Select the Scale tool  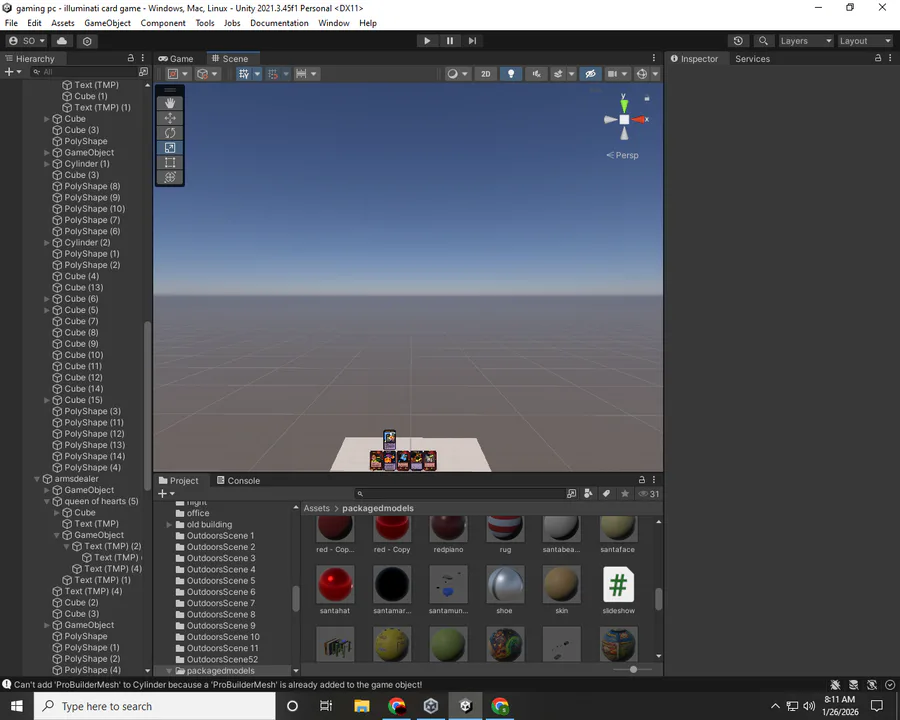(169, 147)
